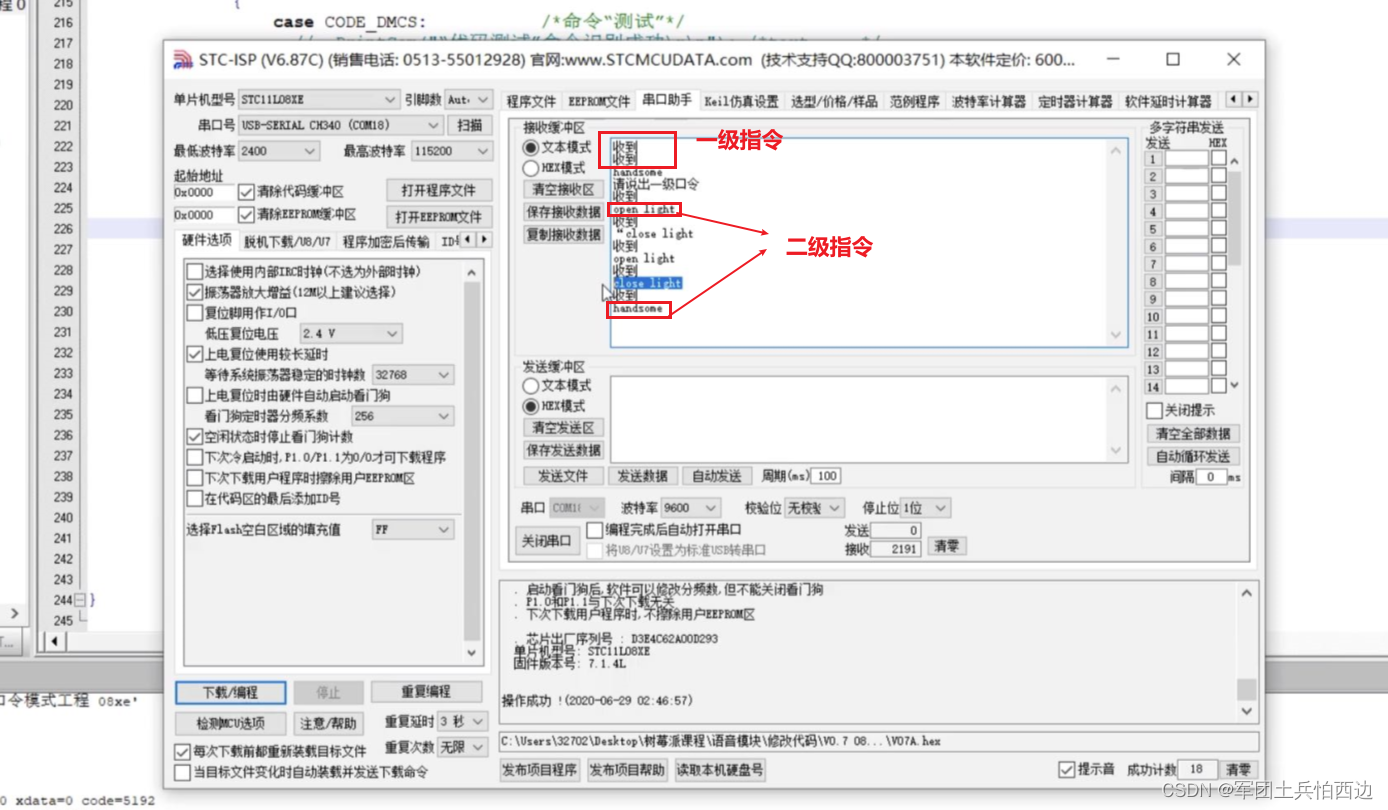Switch to the Keil仿真设置 tab

tap(741, 101)
